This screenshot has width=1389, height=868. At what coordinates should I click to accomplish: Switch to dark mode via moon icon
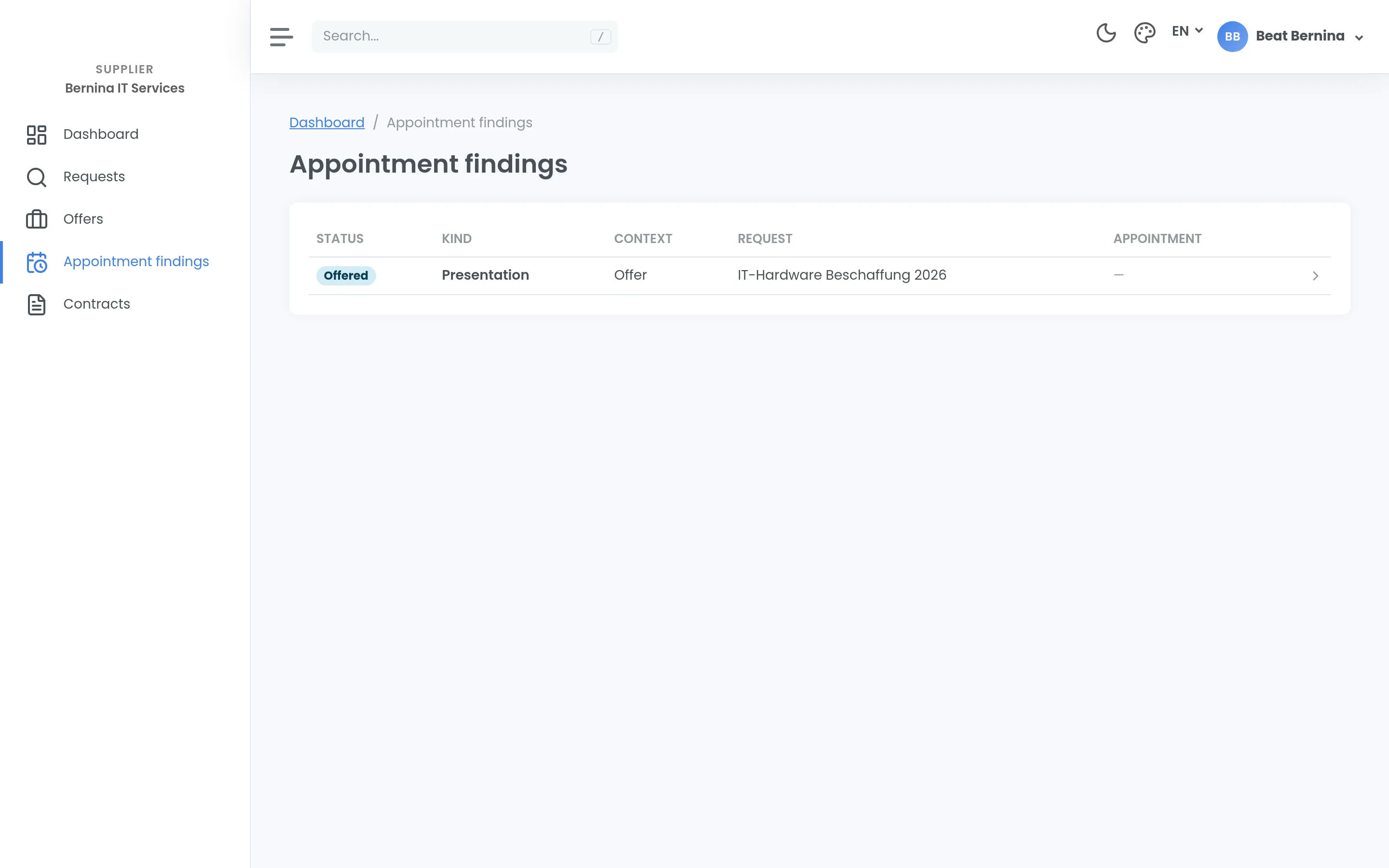(x=1106, y=33)
